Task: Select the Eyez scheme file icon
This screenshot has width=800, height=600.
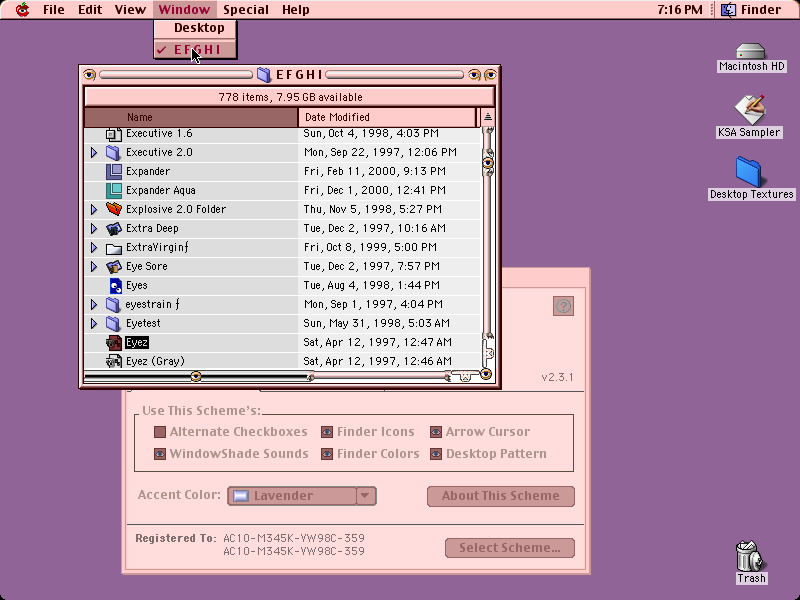Action: click(114, 342)
